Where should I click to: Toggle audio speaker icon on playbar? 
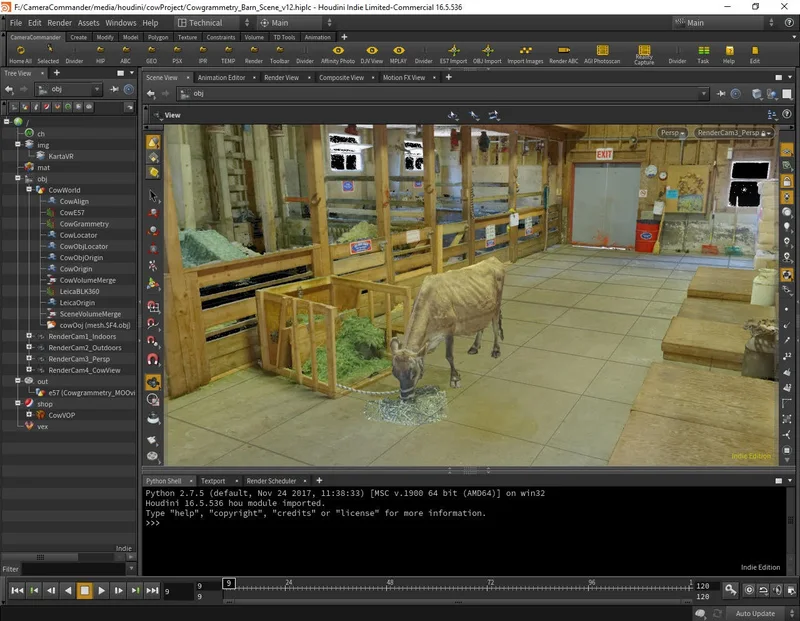coord(777,590)
